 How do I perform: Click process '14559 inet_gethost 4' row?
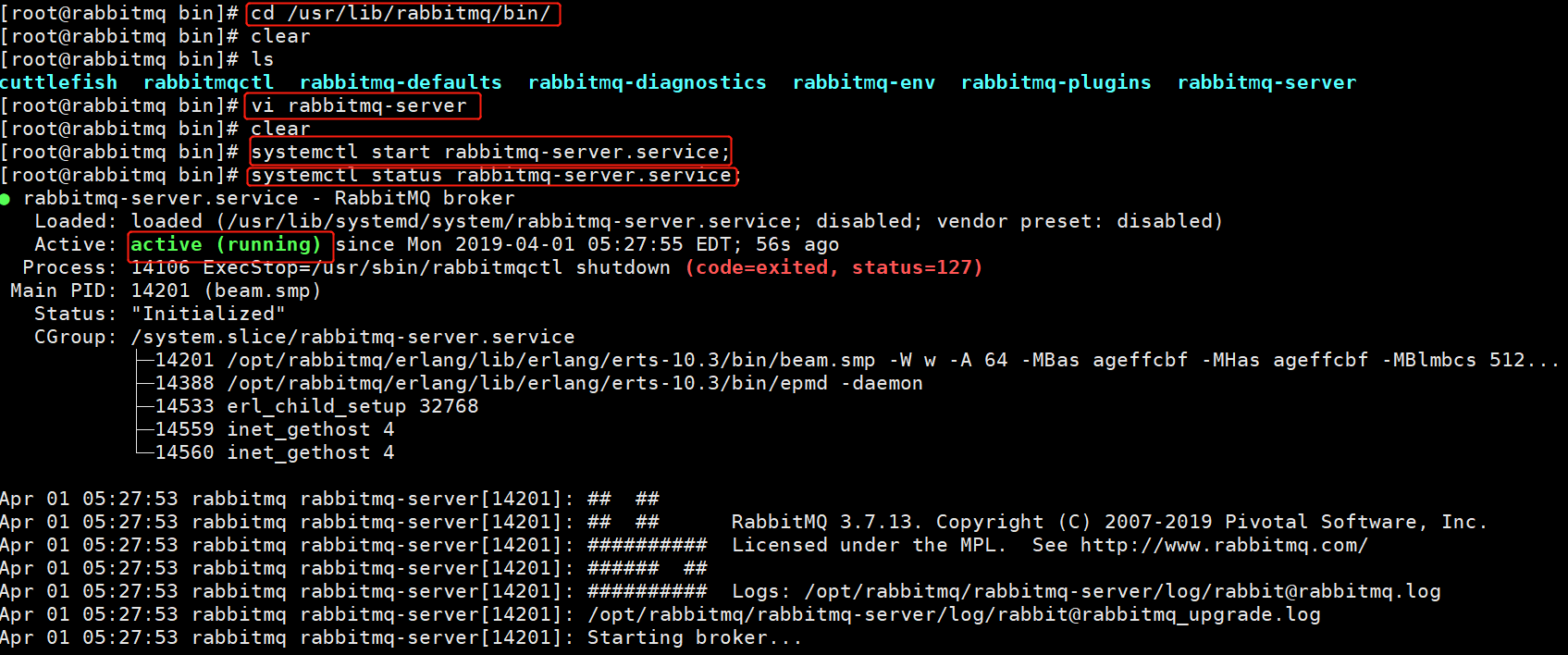coord(275,429)
